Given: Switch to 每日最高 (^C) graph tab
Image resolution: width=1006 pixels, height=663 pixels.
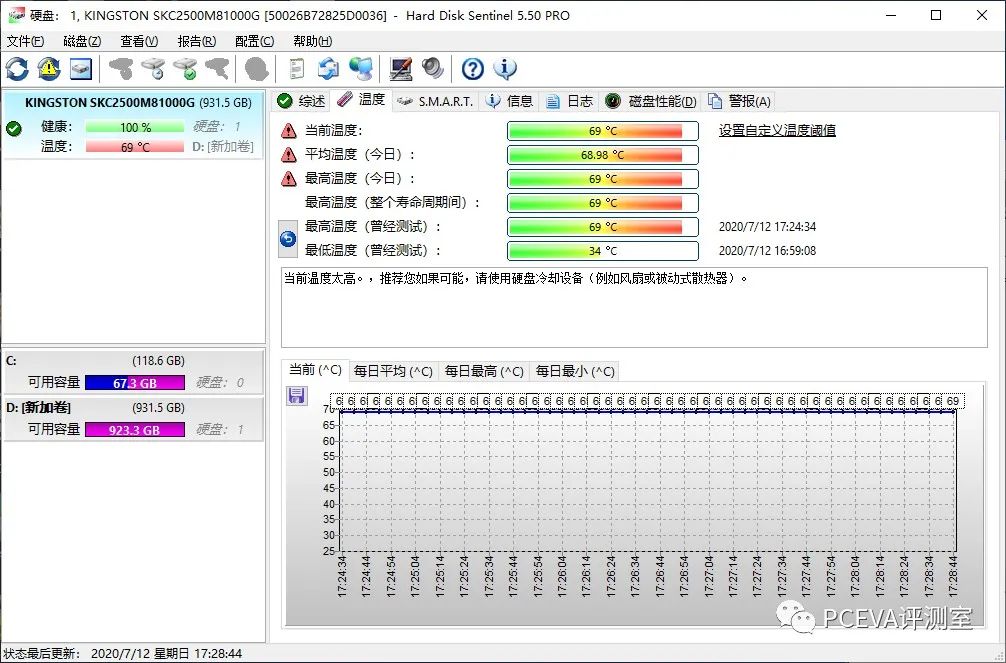Looking at the screenshot, I should tap(484, 371).
